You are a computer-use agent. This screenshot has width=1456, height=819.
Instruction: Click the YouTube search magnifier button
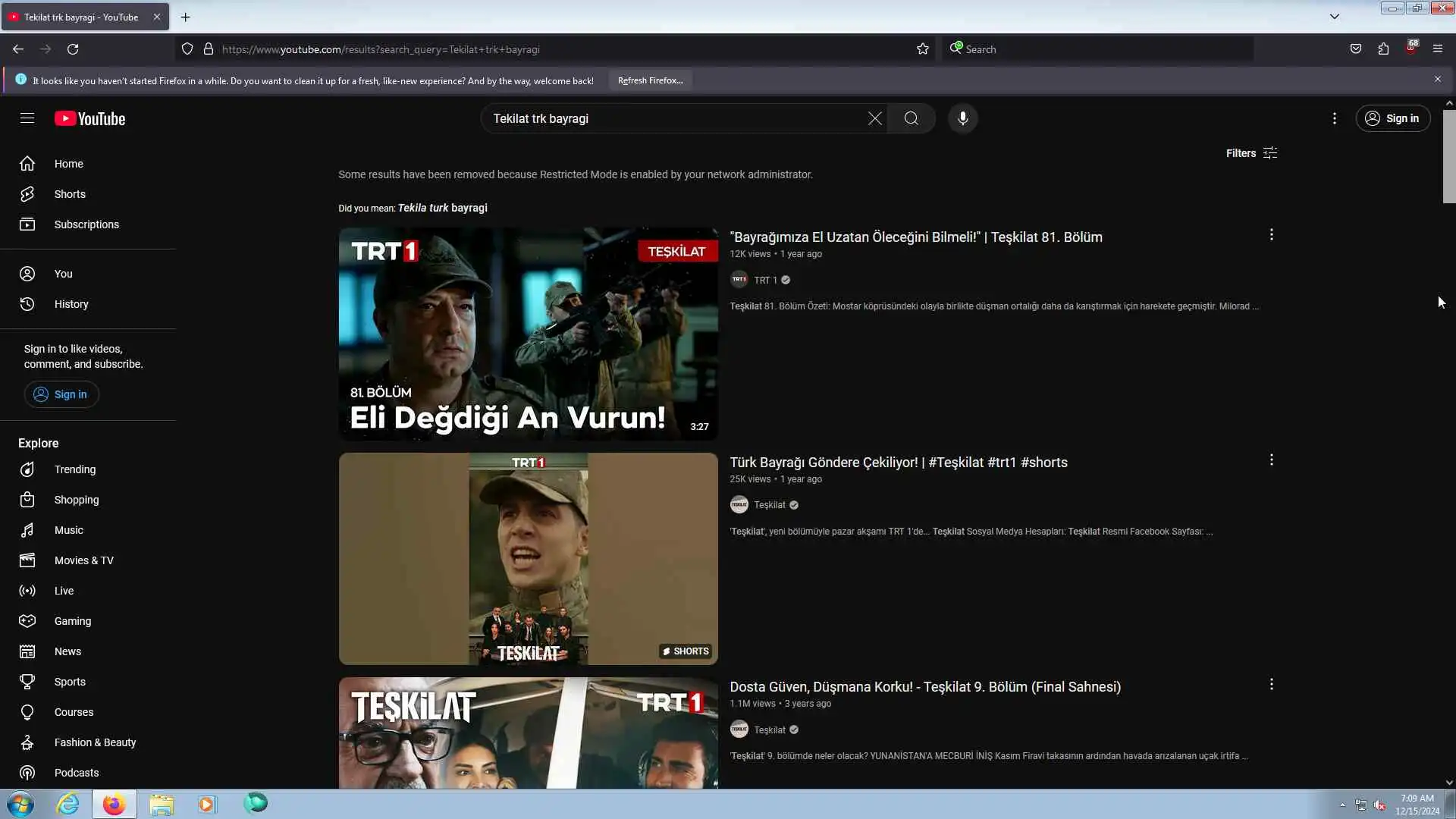[911, 118]
